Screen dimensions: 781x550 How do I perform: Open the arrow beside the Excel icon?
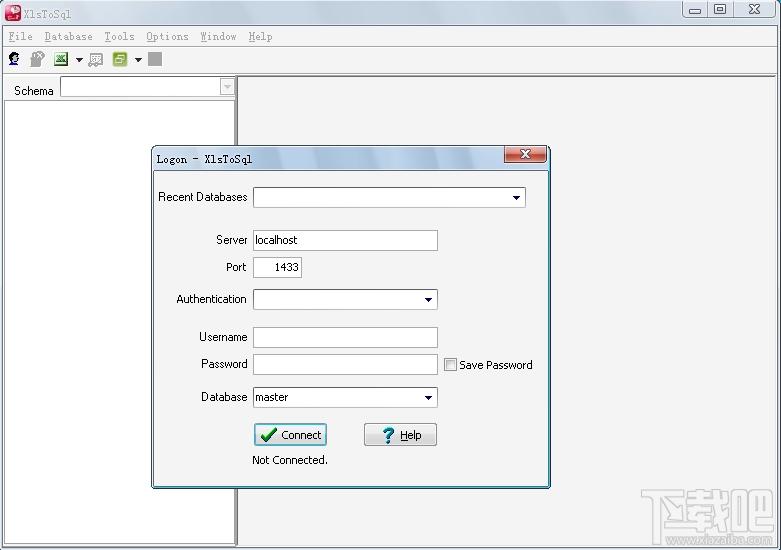click(79, 60)
